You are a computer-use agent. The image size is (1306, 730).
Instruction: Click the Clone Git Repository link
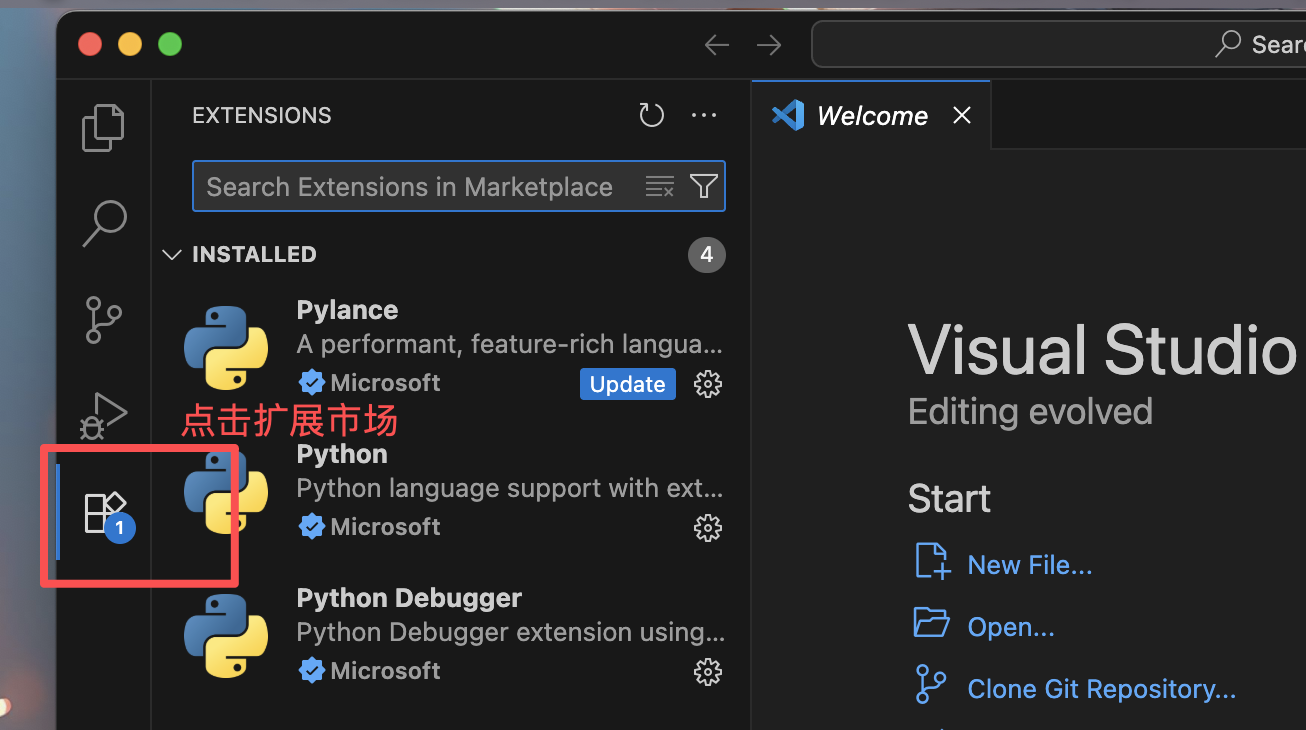click(x=1102, y=689)
